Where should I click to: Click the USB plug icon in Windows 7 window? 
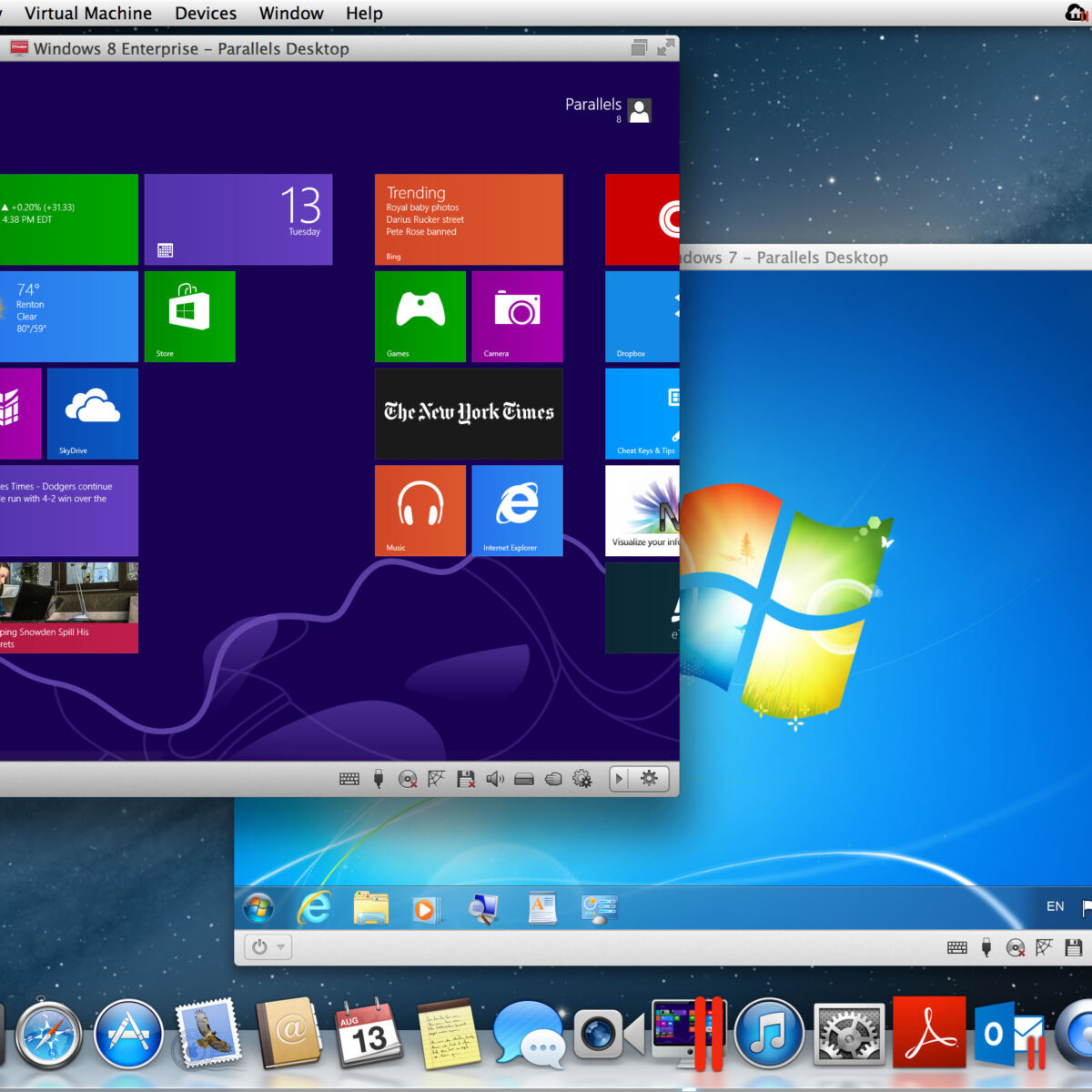tap(986, 947)
